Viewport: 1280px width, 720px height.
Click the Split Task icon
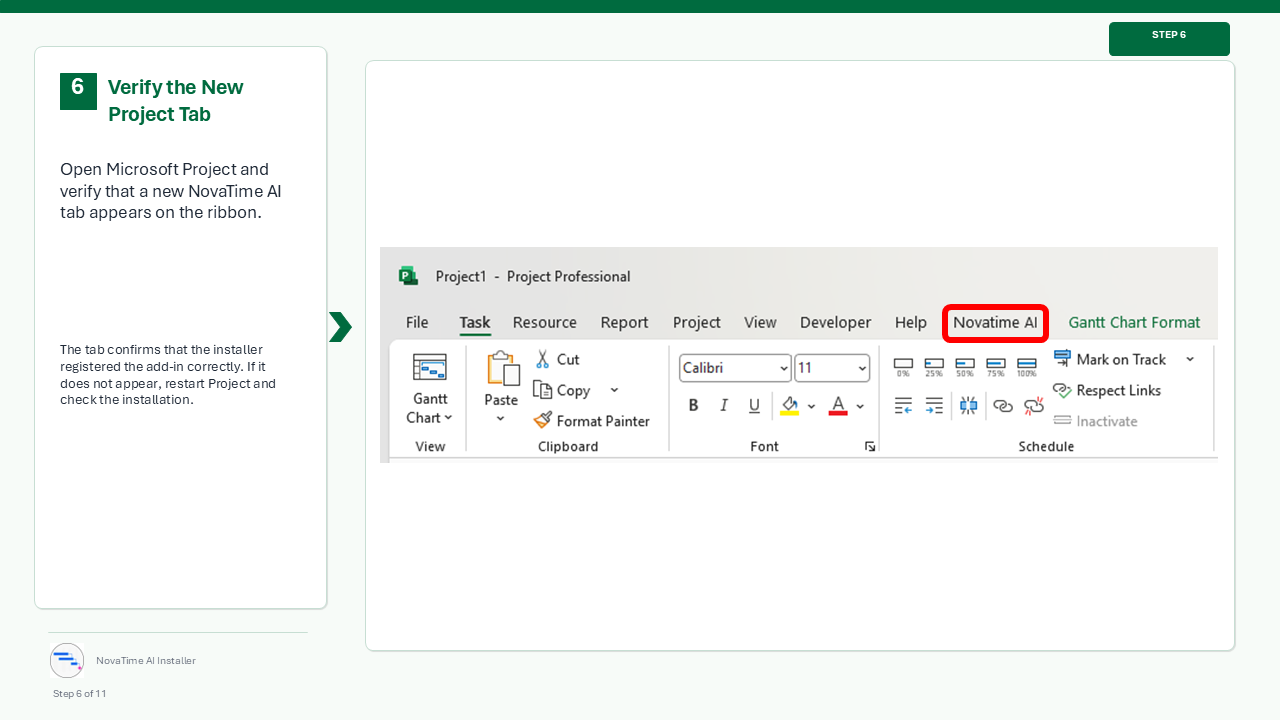coord(968,405)
